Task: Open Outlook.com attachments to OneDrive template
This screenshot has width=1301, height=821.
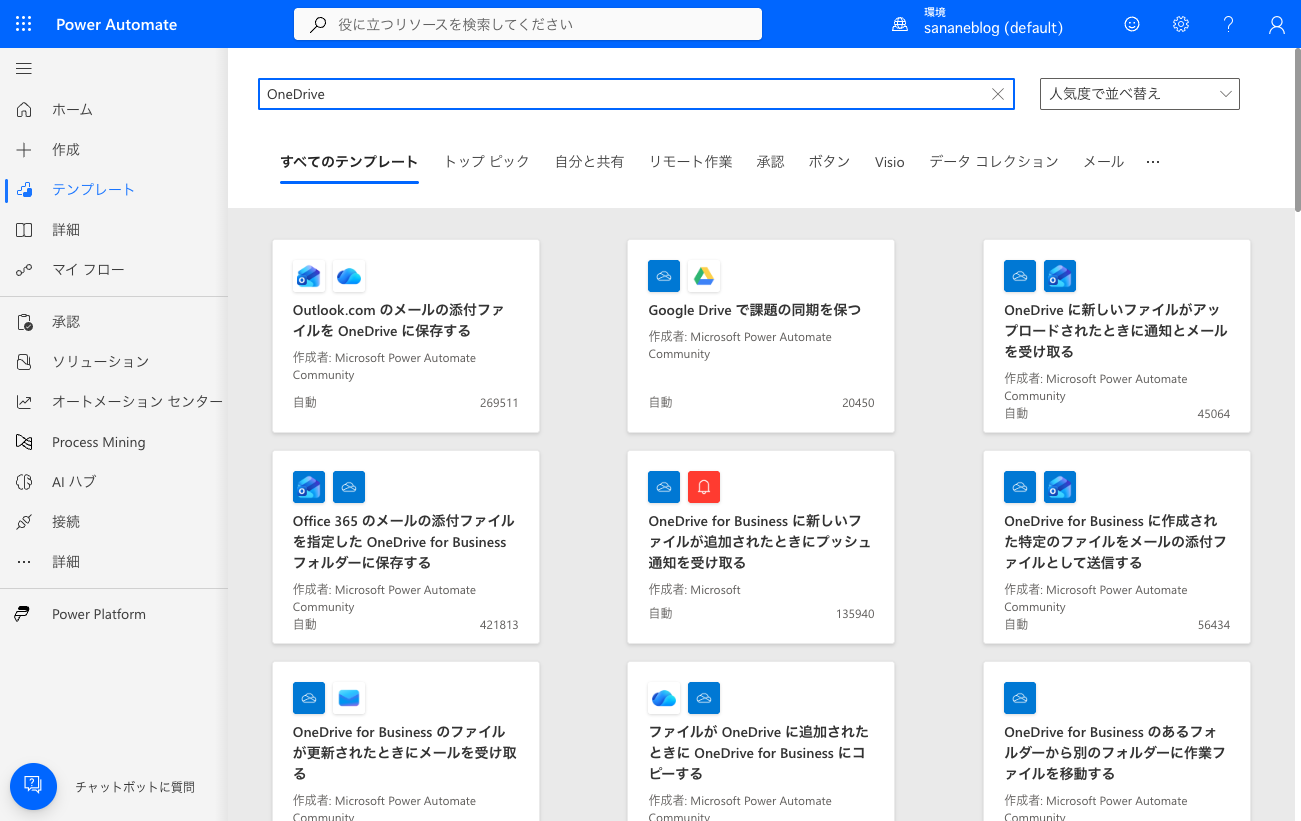Action: 406,336
